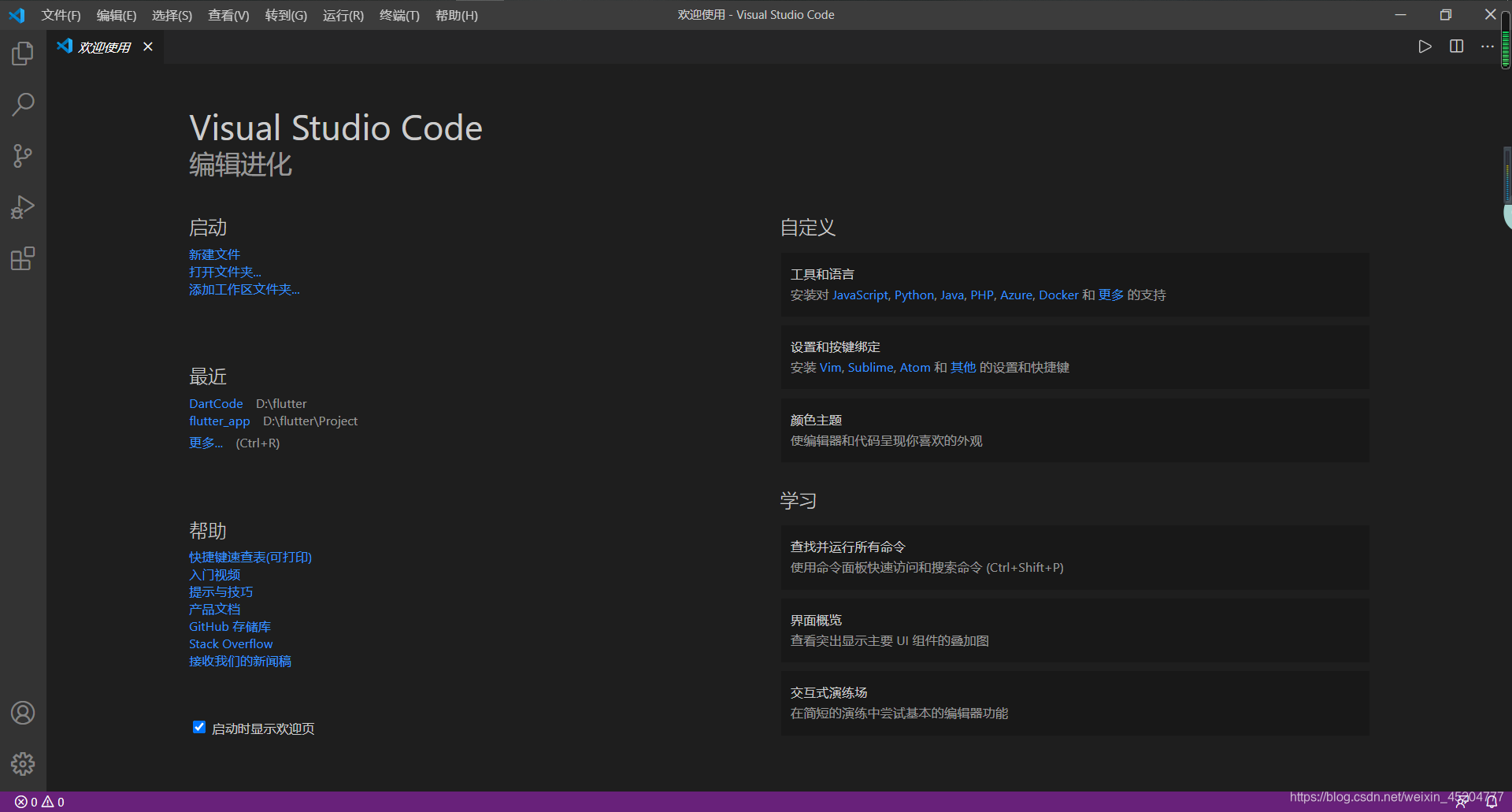The image size is (1512, 812).
Task: Click the 更多... recent link
Action: (206, 443)
